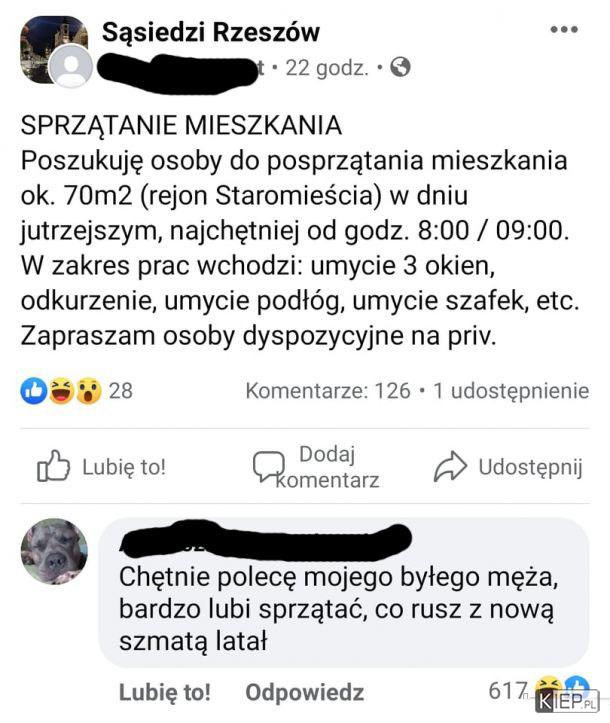Open the 22 godz. post timestamp
Screen dimensions: 610x723
327,68
